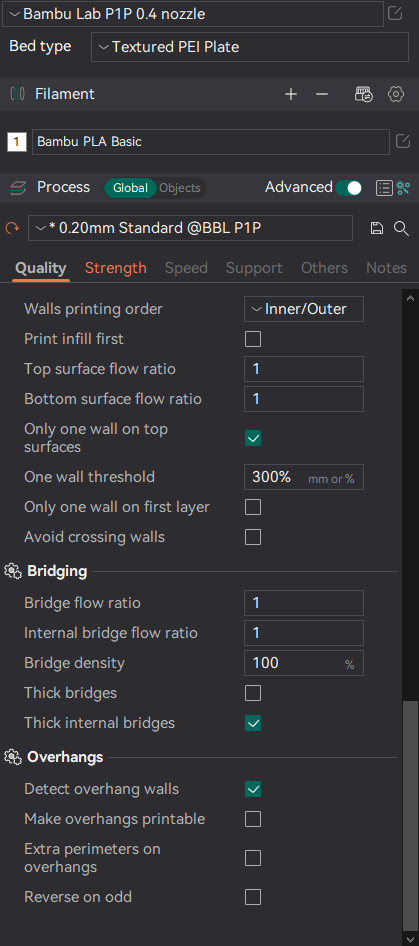Screen dimensions: 419x946
Task: Search process settings via magnifier icon
Action: point(401,228)
